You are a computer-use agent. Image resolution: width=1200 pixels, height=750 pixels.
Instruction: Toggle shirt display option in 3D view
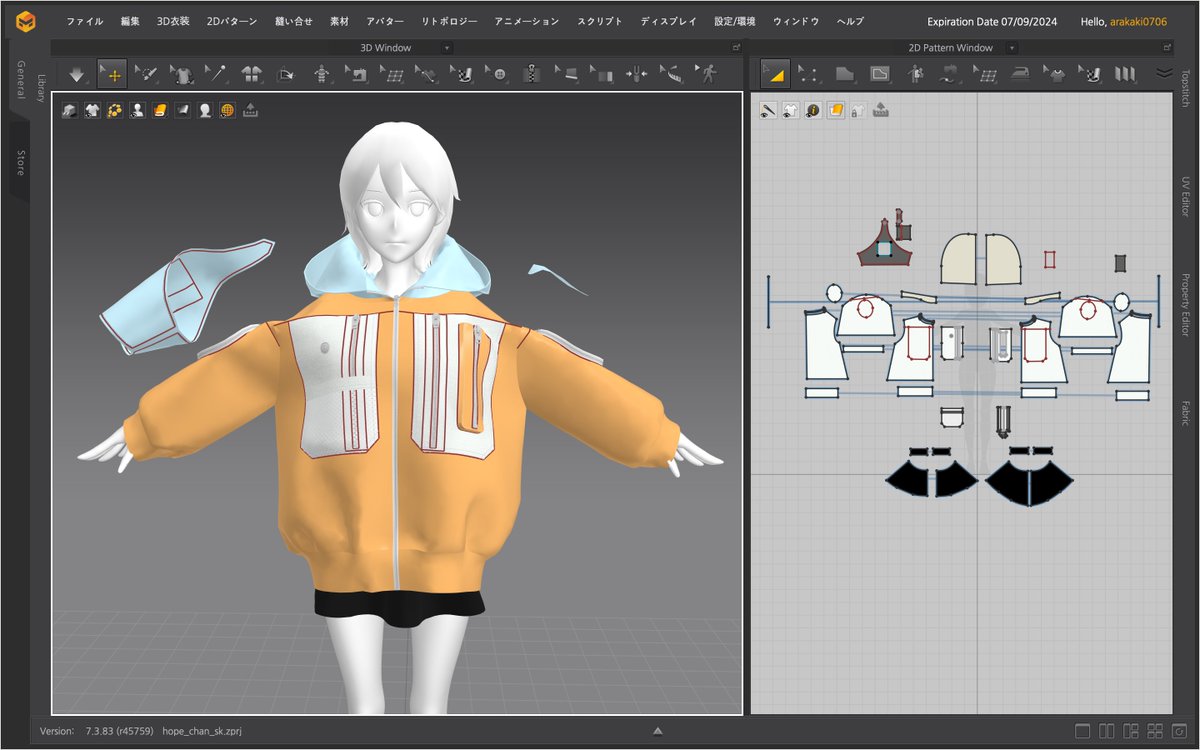tap(92, 110)
